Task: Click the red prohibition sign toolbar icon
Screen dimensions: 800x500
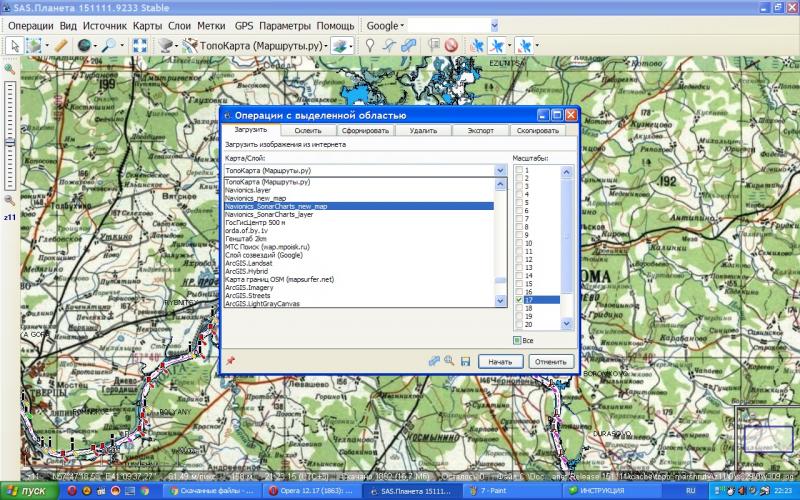Action: [x=451, y=45]
